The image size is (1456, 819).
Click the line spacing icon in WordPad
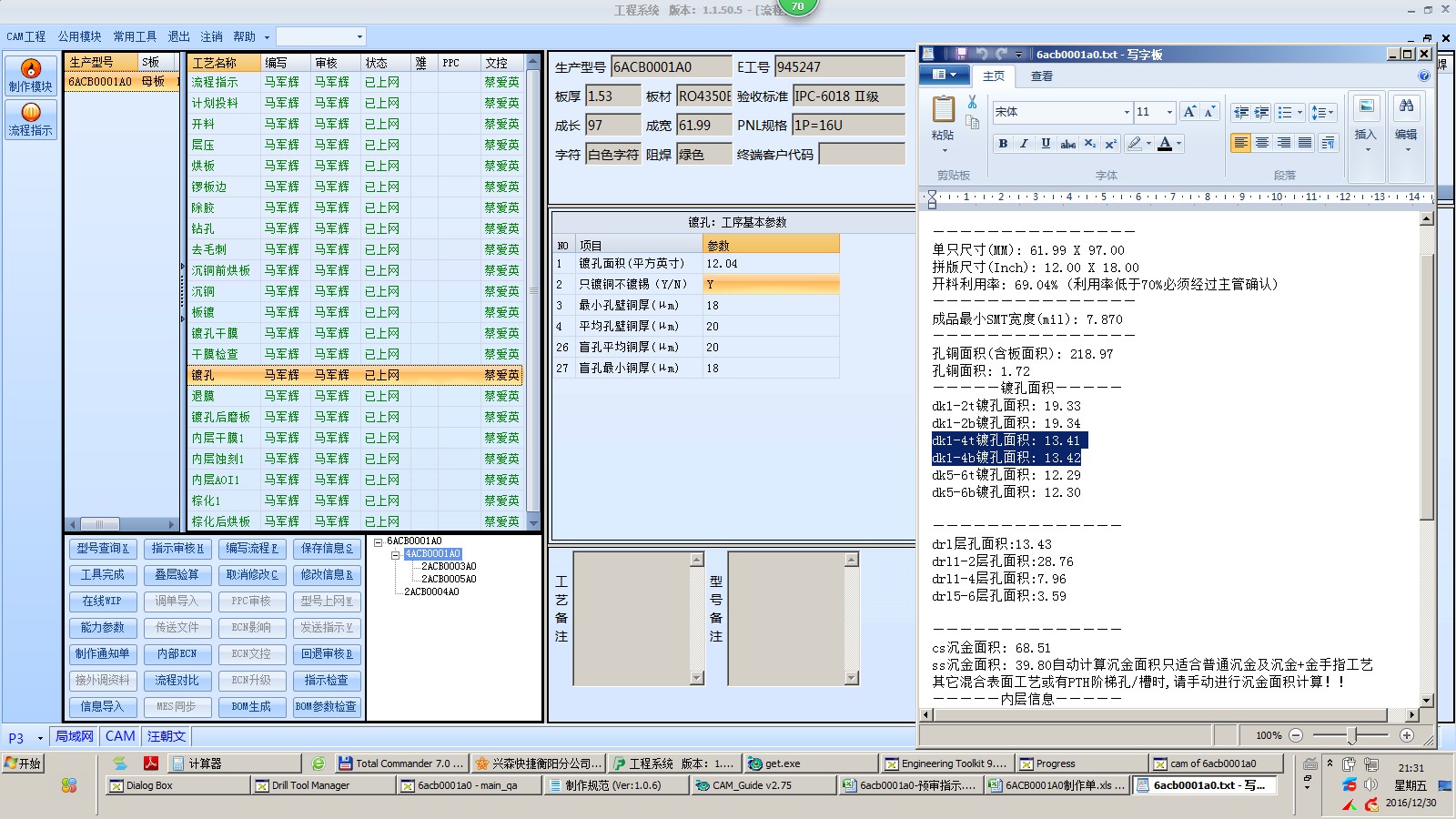click(1321, 112)
